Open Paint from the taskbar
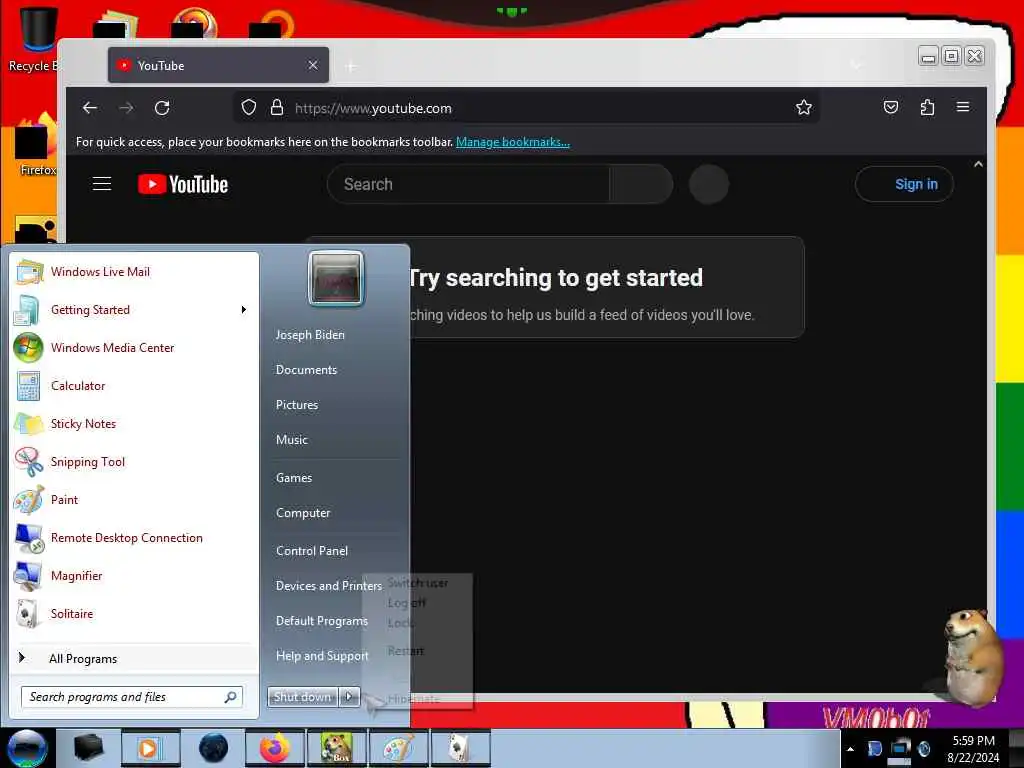Image resolution: width=1024 pixels, height=768 pixels. tap(398, 748)
